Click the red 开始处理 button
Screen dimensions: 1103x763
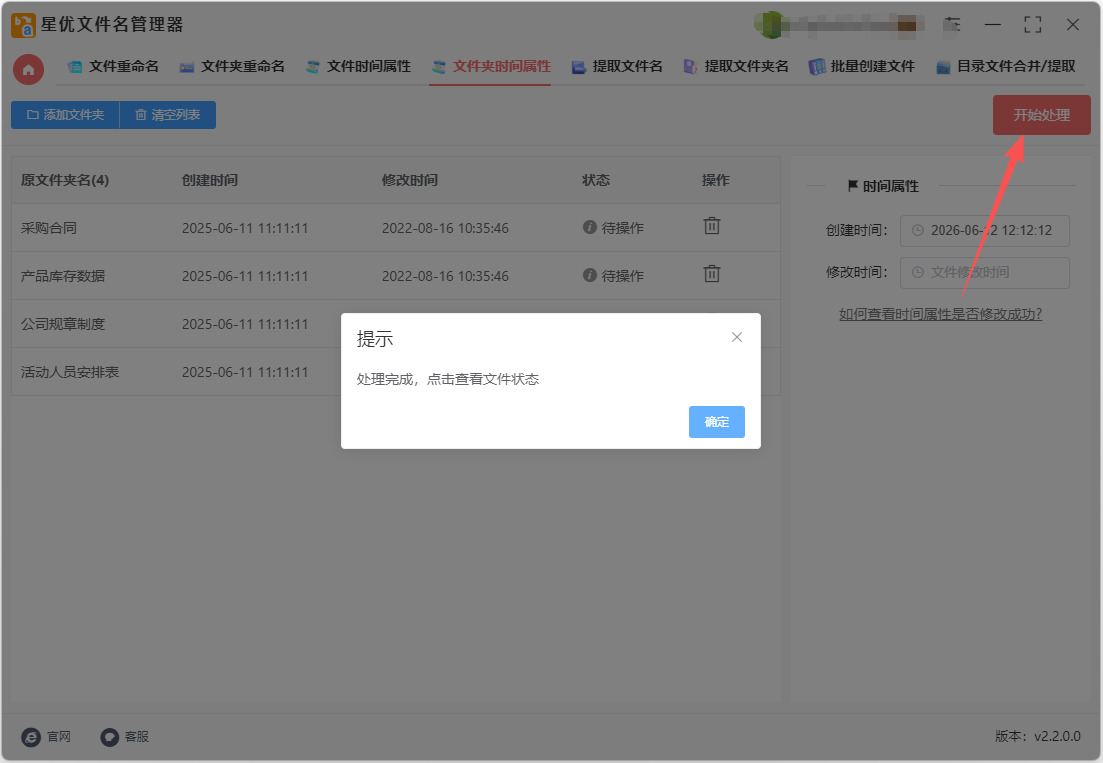(1041, 115)
